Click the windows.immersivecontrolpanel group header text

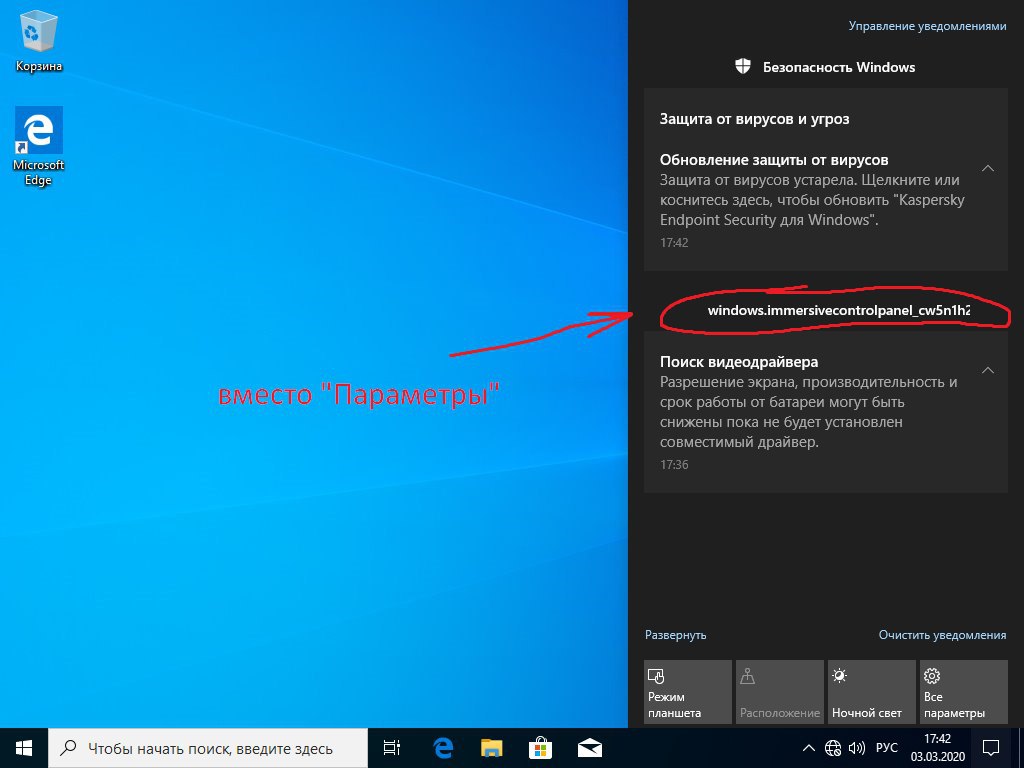(x=839, y=310)
